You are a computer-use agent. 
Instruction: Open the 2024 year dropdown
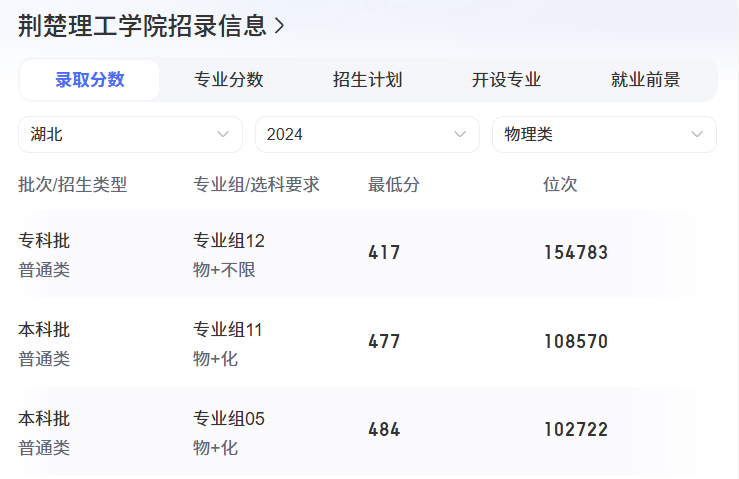click(367, 134)
